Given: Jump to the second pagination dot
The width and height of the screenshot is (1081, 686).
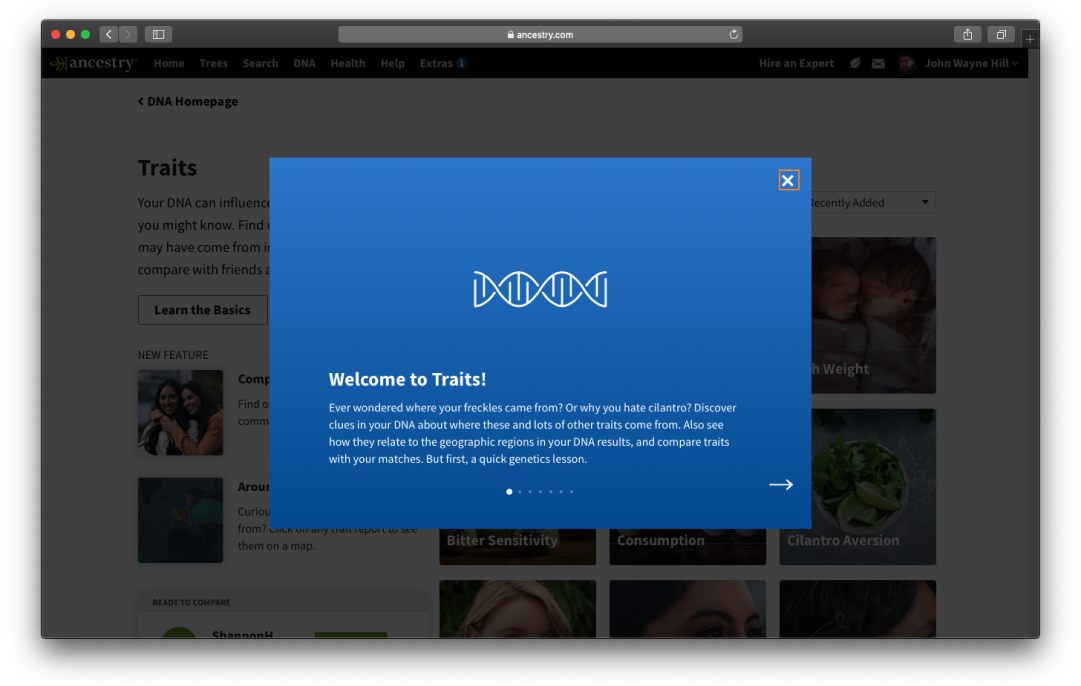Looking at the screenshot, I should [520, 492].
